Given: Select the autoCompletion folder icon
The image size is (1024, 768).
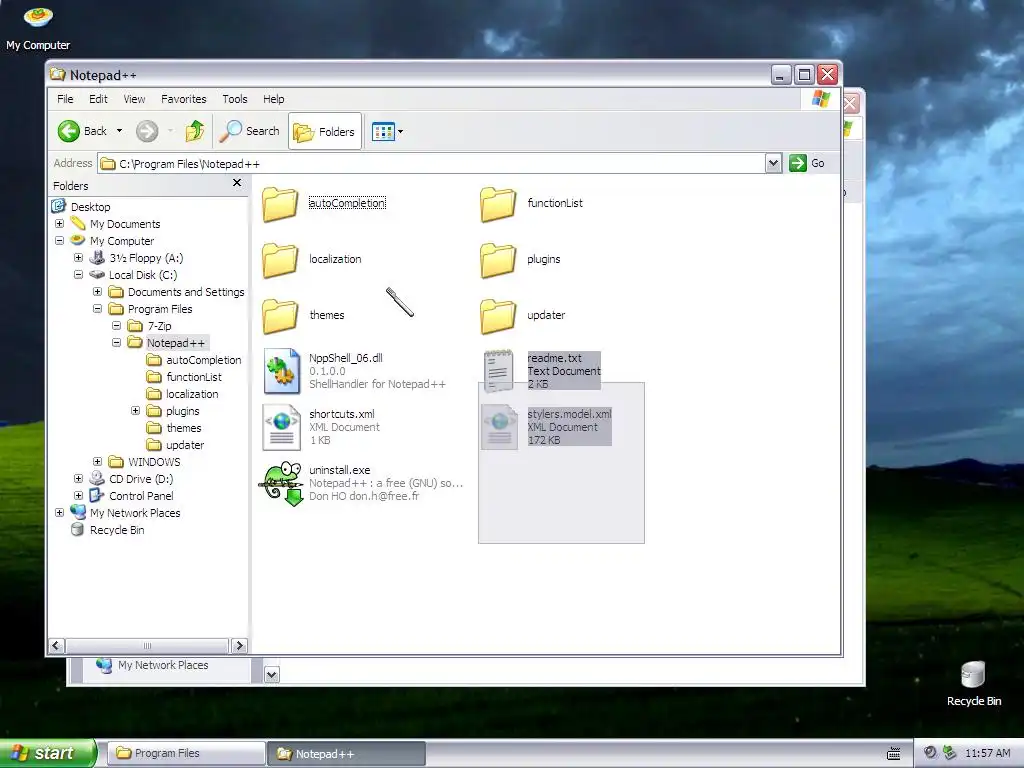Looking at the screenshot, I should click(280, 204).
